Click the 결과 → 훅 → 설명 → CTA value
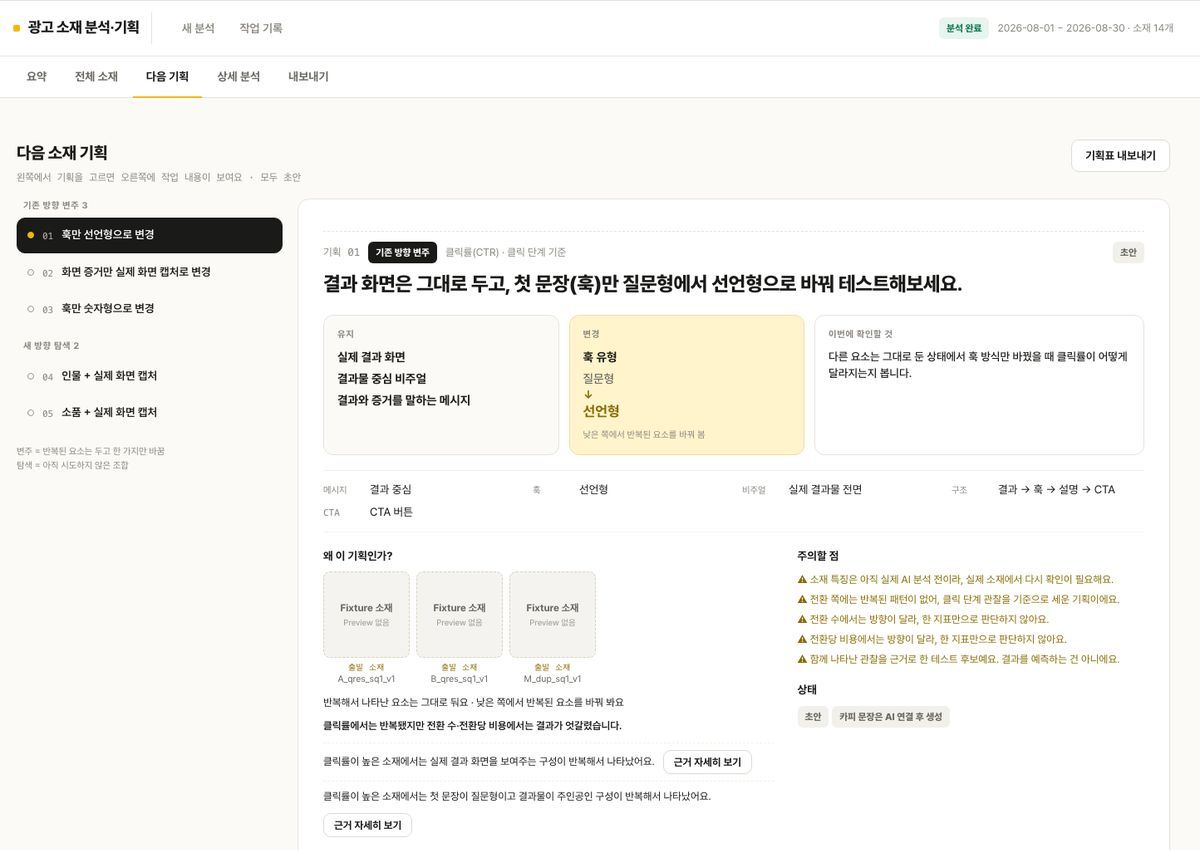1200x850 pixels. (x=1056, y=490)
